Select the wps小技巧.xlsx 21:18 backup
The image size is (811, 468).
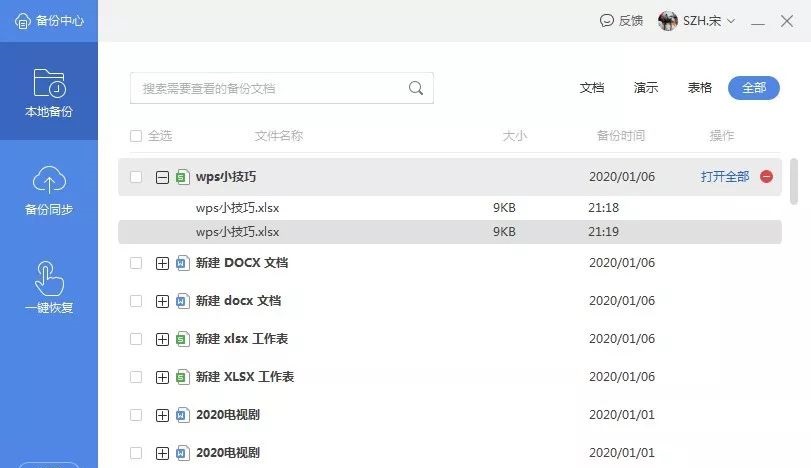coord(449,208)
